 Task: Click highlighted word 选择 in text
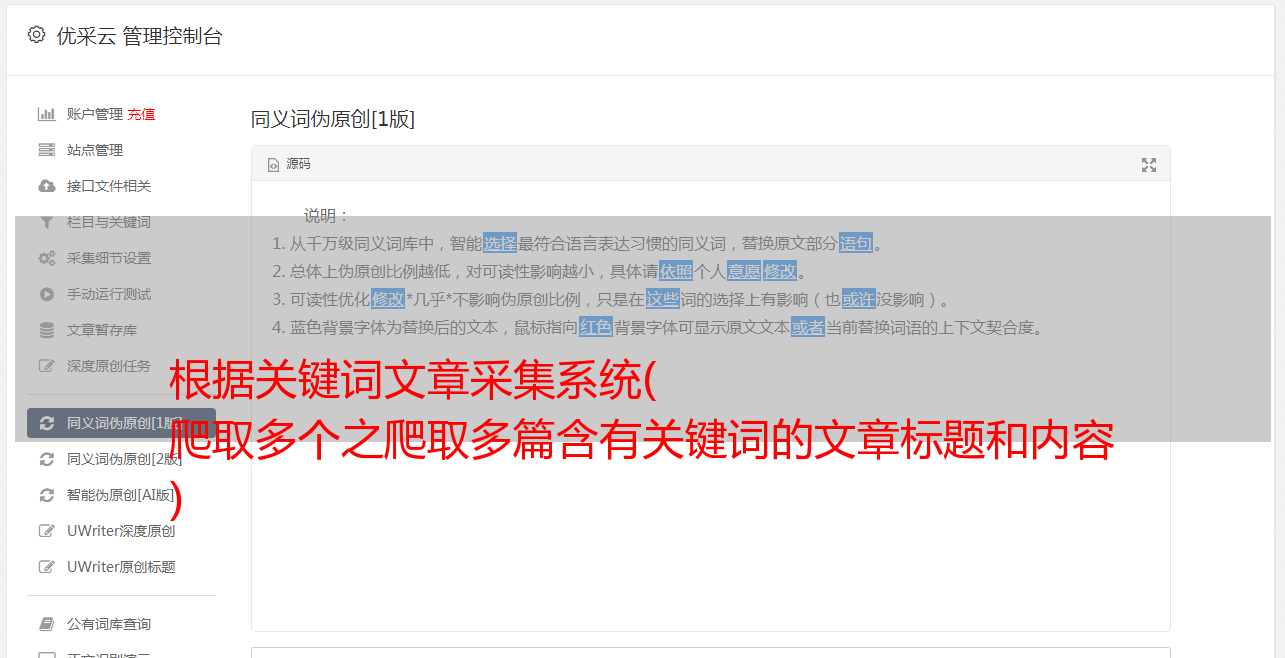point(500,243)
